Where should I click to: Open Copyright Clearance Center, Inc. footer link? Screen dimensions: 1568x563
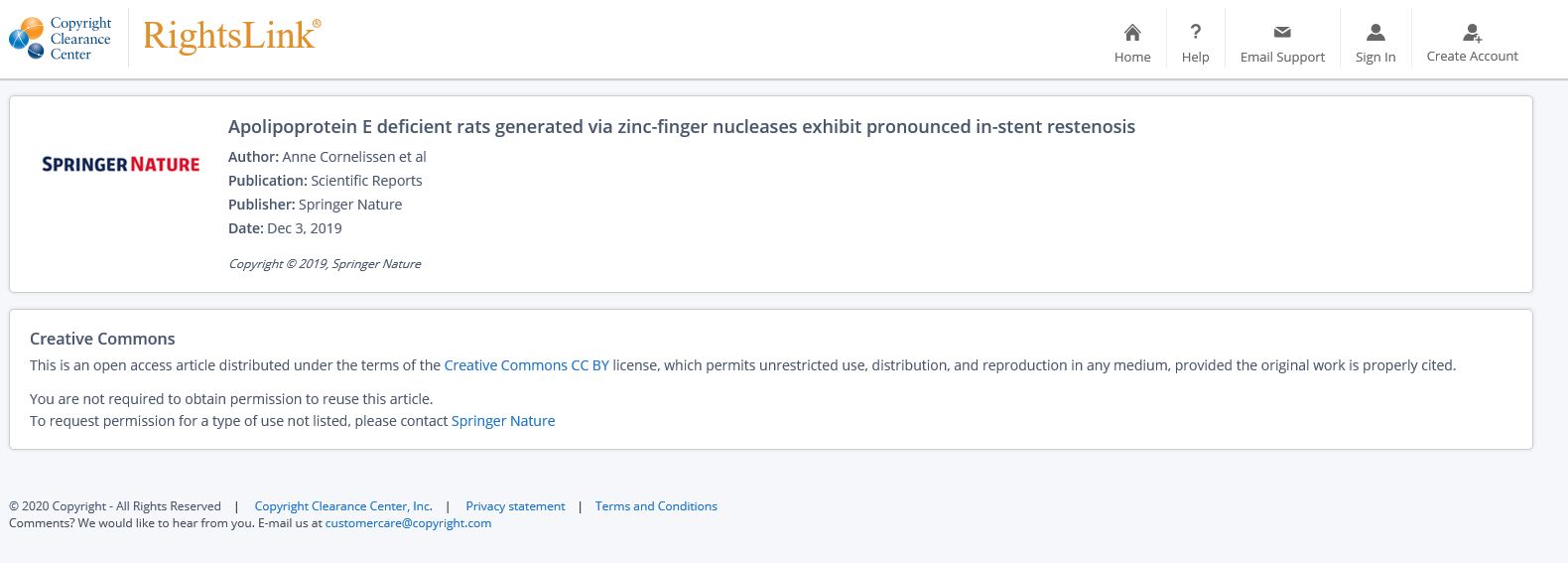(x=343, y=506)
